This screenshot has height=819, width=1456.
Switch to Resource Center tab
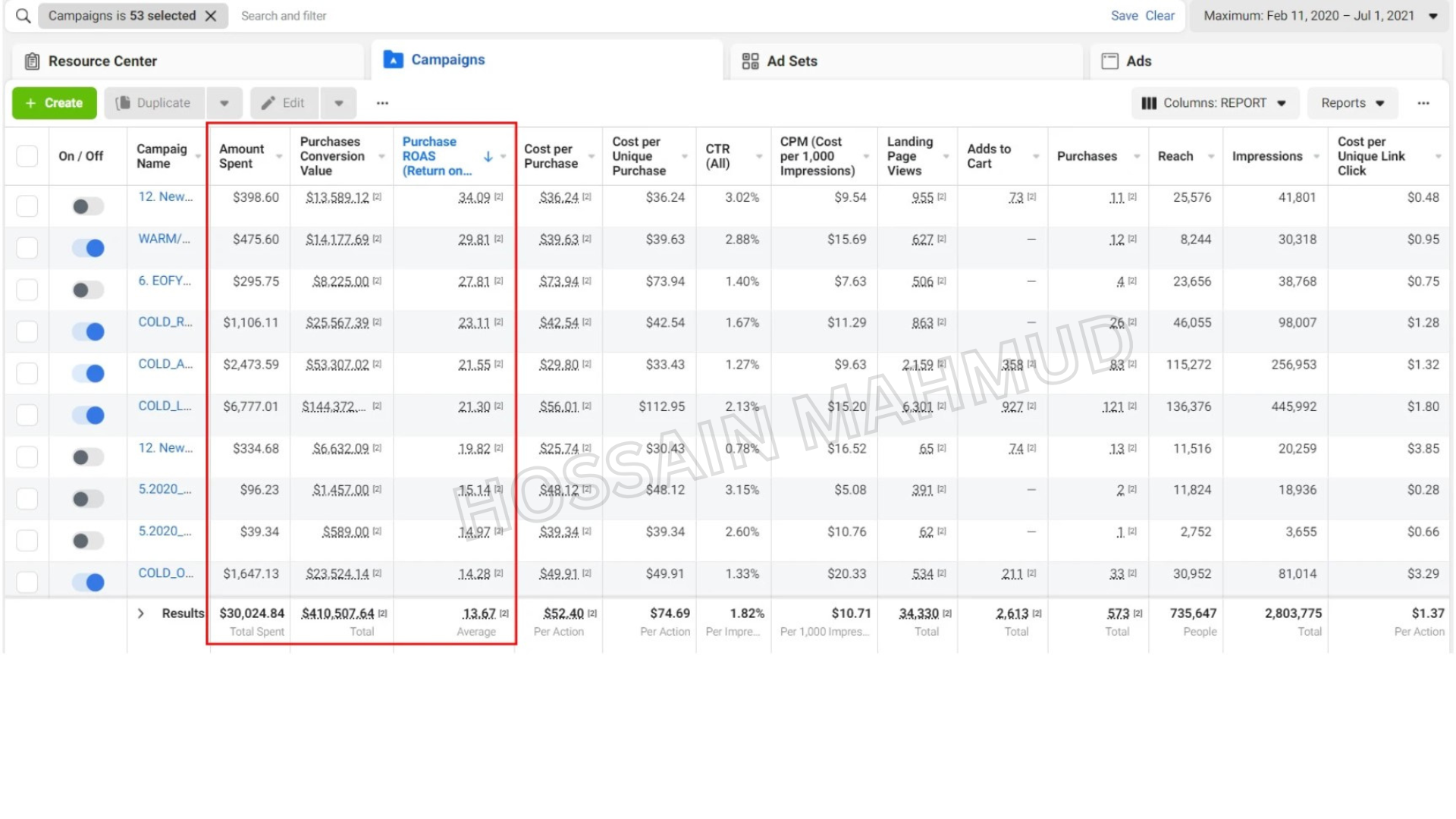(188, 61)
